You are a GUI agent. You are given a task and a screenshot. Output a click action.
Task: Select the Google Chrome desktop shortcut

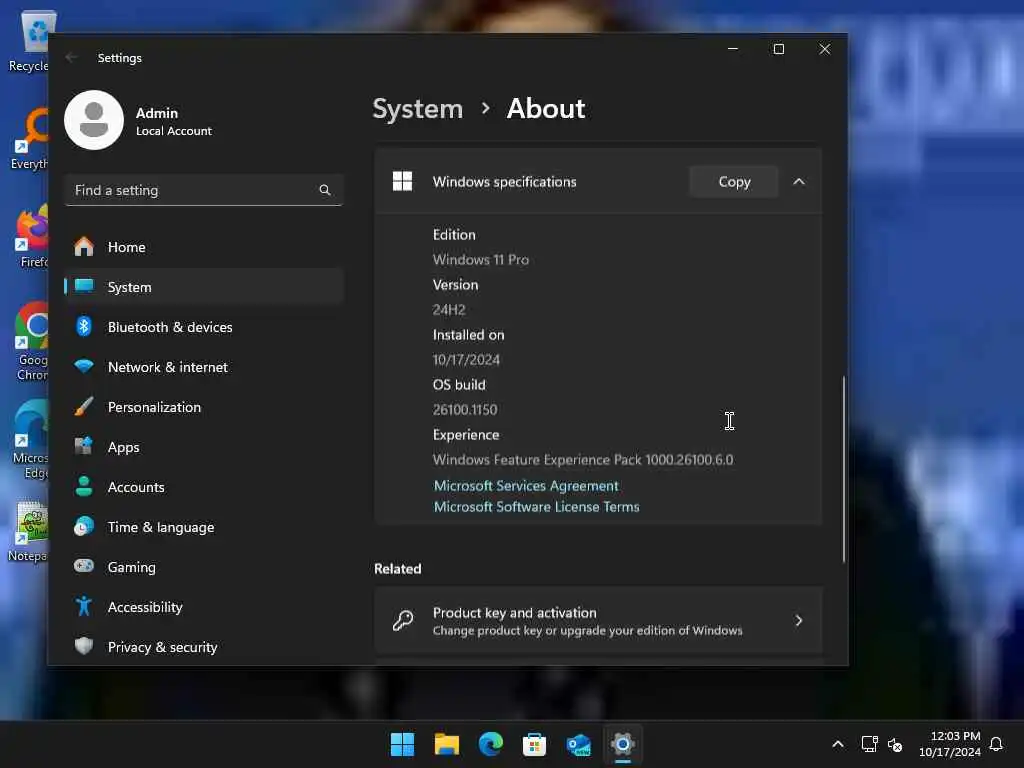pos(30,341)
